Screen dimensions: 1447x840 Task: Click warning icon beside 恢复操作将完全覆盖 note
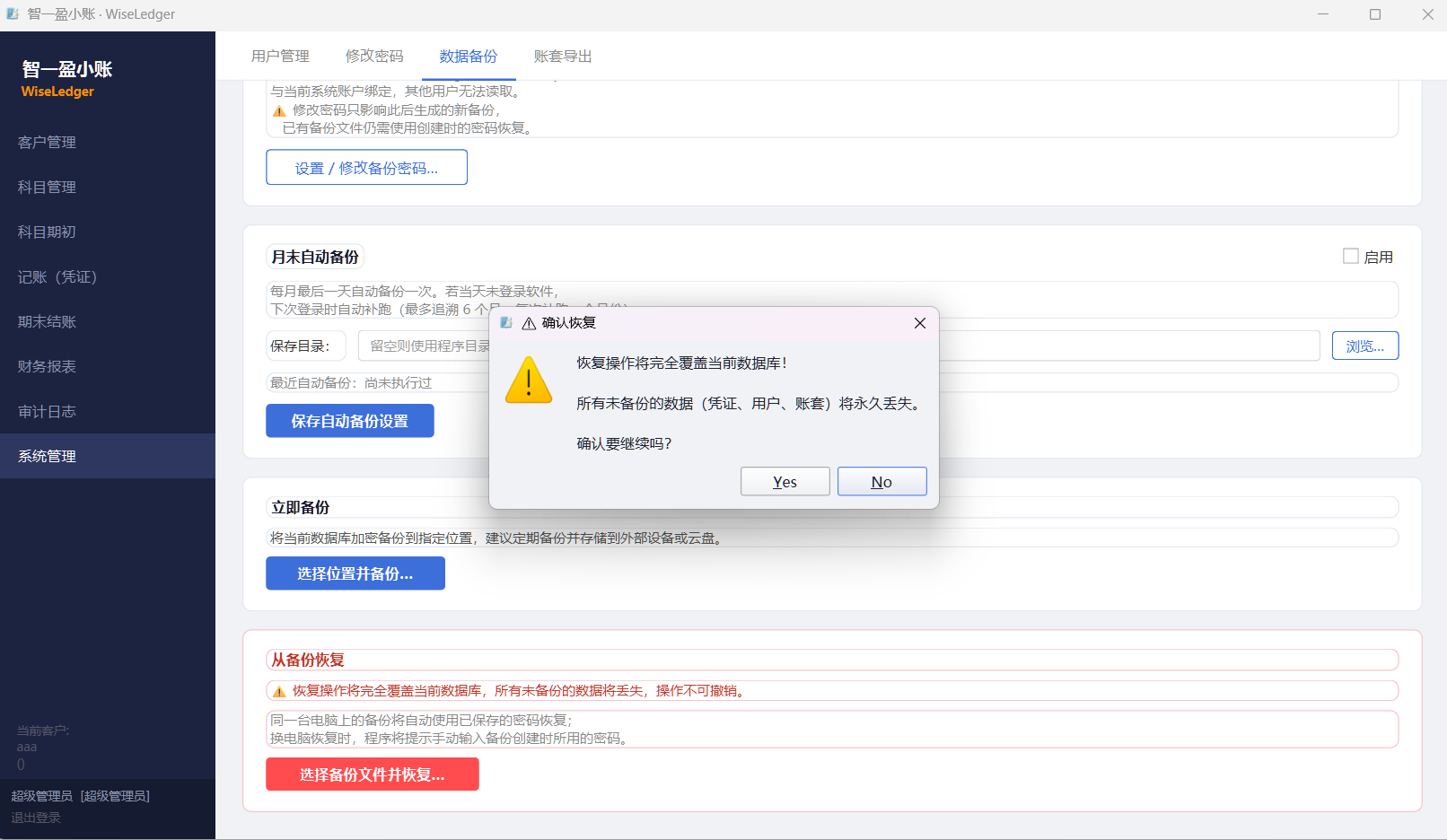[279, 691]
